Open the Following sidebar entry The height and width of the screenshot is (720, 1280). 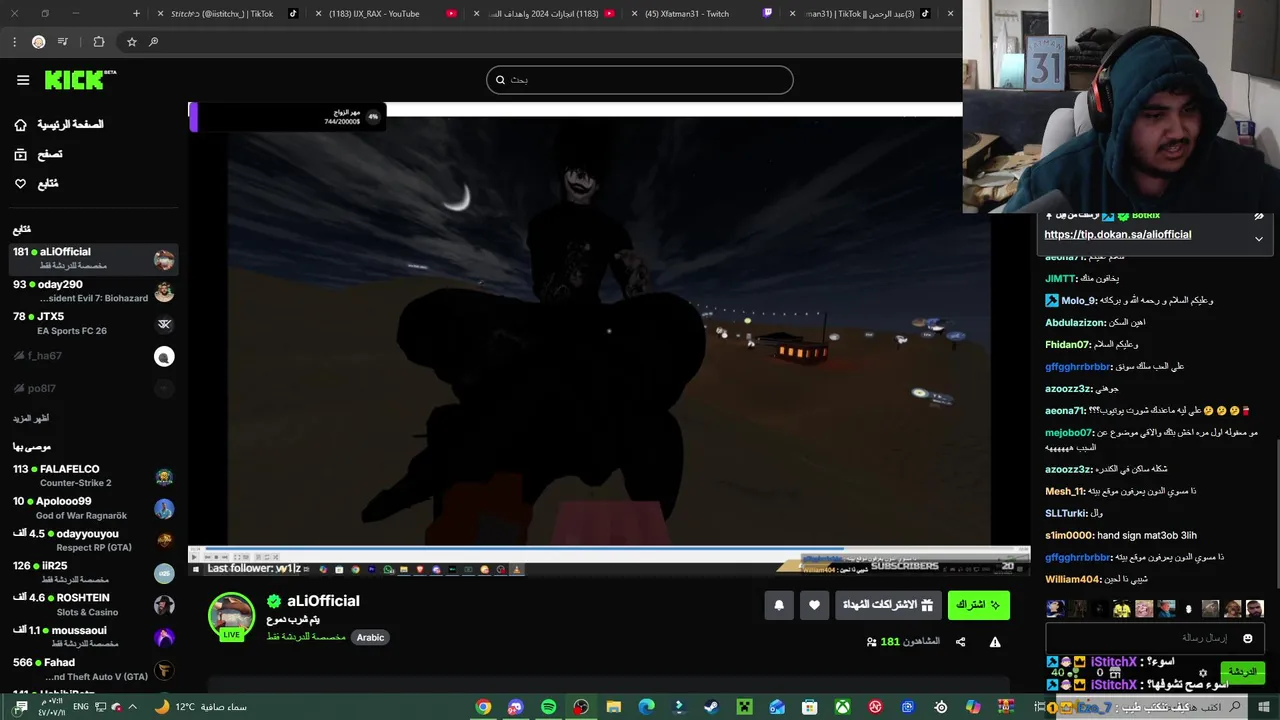pos(37,184)
